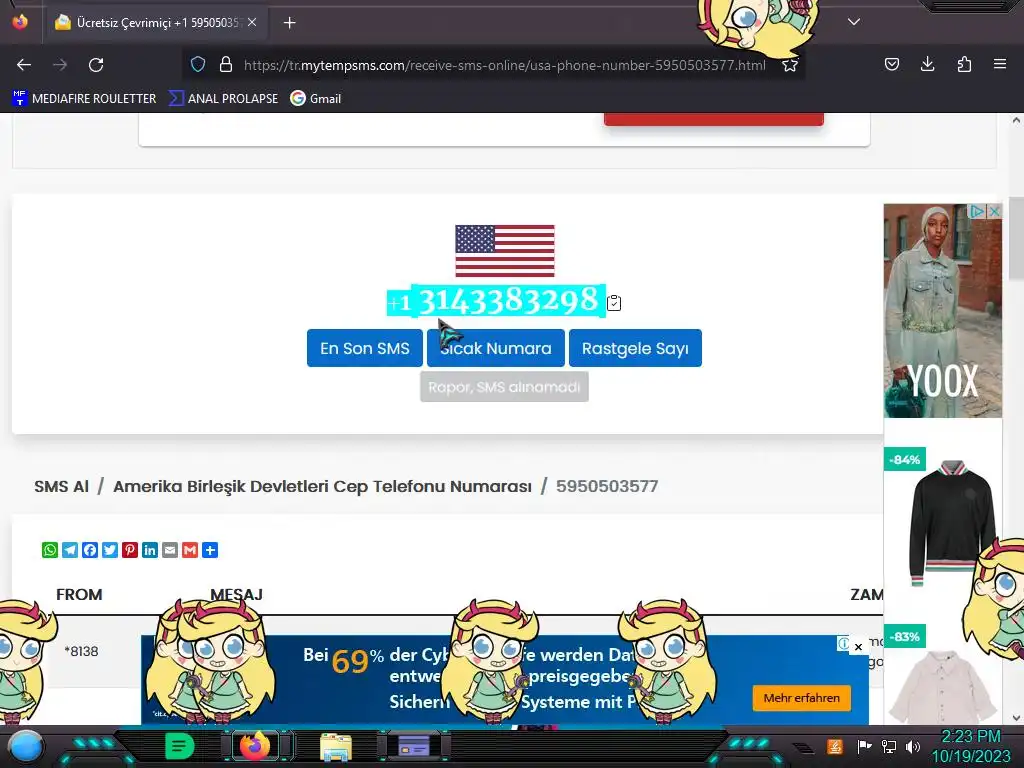Click the Sıcak Numara button
This screenshot has height=768, width=1024.
pos(496,348)
